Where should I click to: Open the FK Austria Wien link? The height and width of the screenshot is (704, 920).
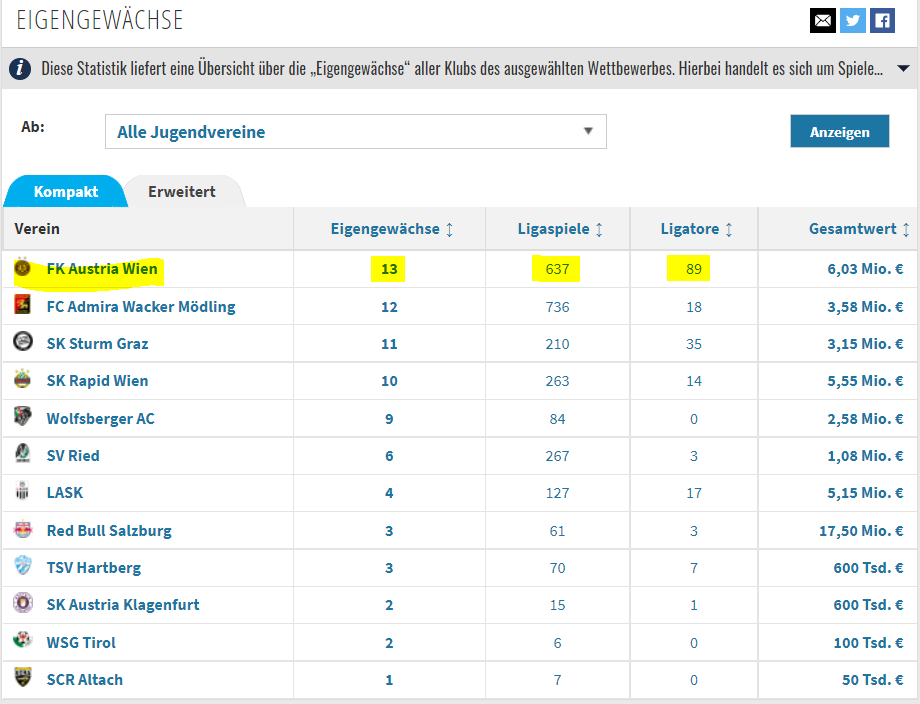102,269
